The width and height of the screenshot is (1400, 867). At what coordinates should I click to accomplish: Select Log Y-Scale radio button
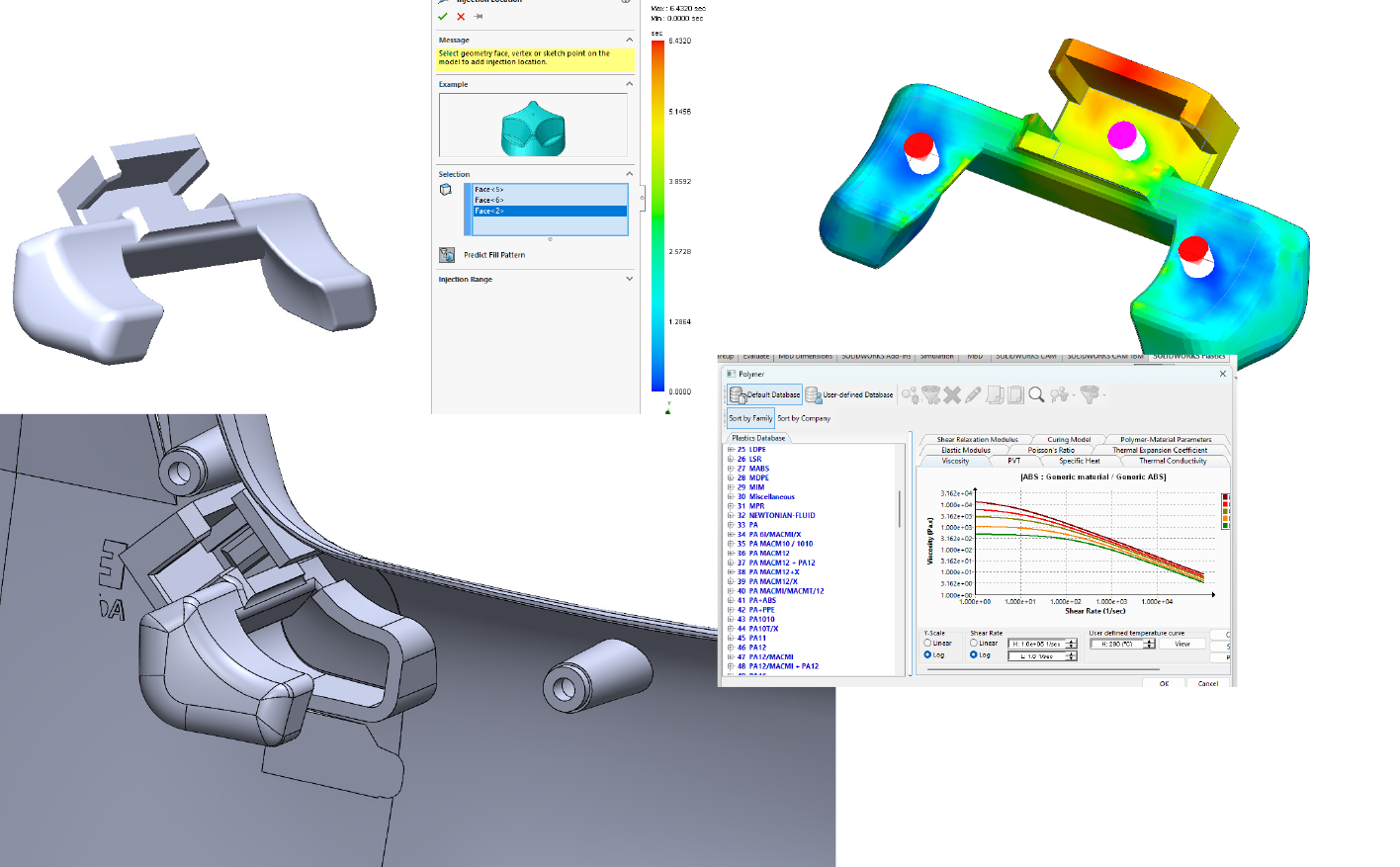click(927, 655)
